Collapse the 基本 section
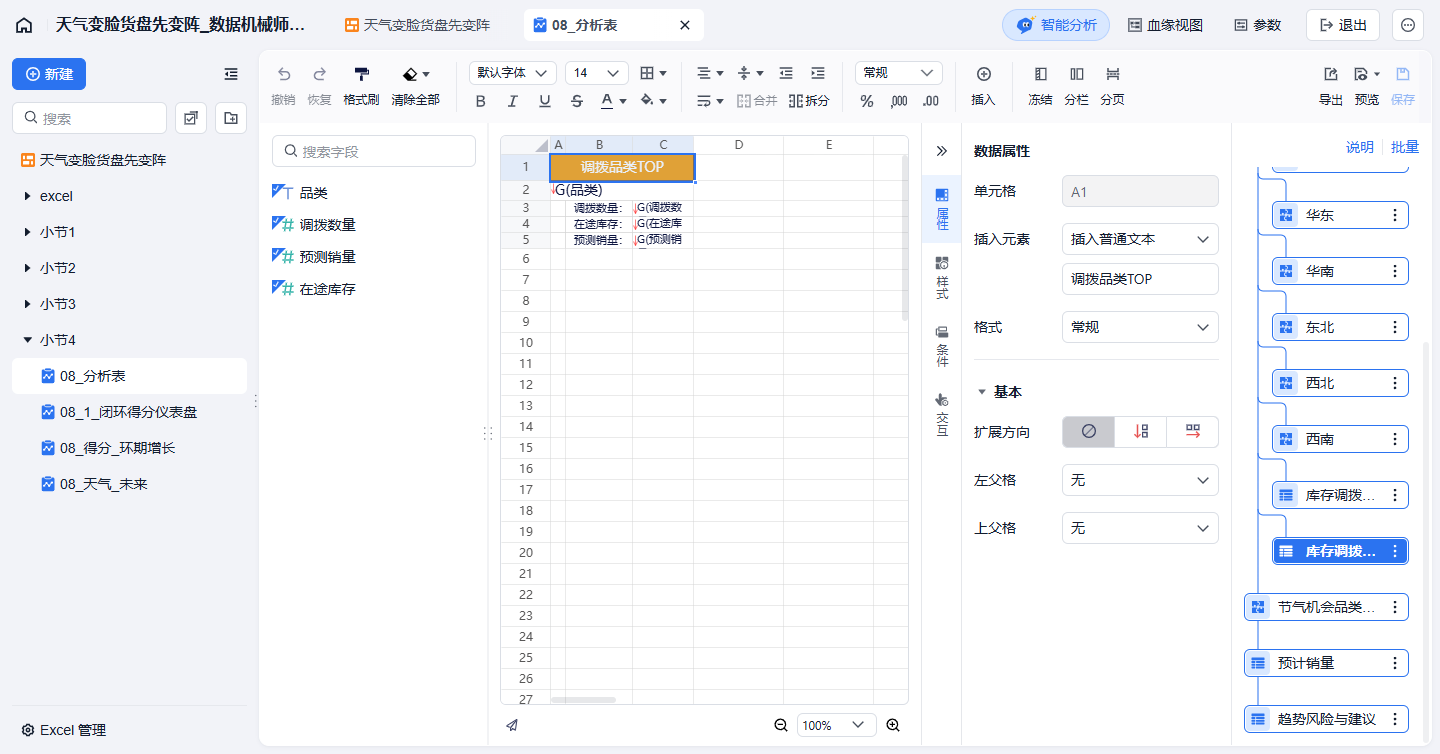 (x=981, y=392)
